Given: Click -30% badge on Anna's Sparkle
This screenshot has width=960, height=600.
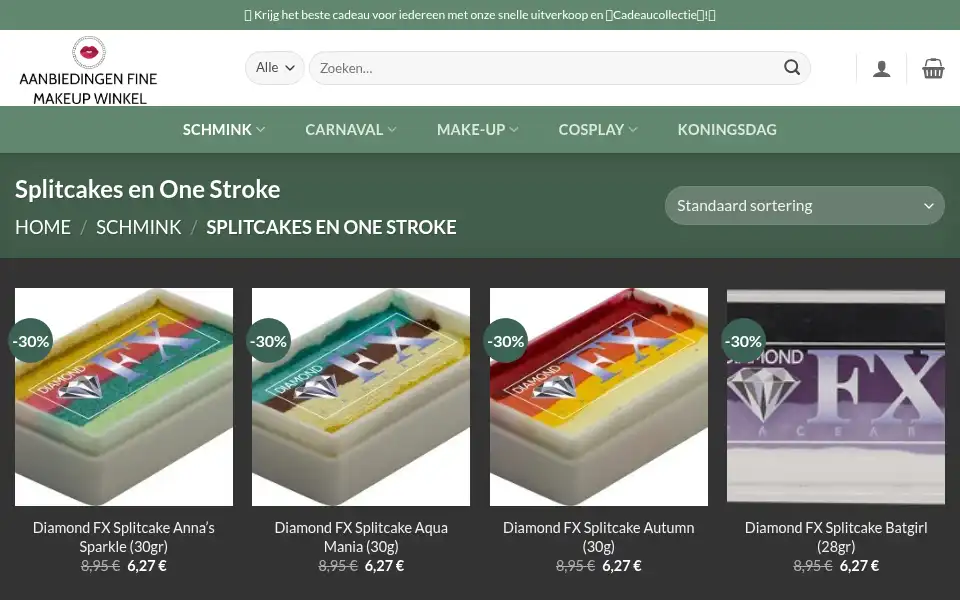Looking at the screenshot, I should click(31, 341).
